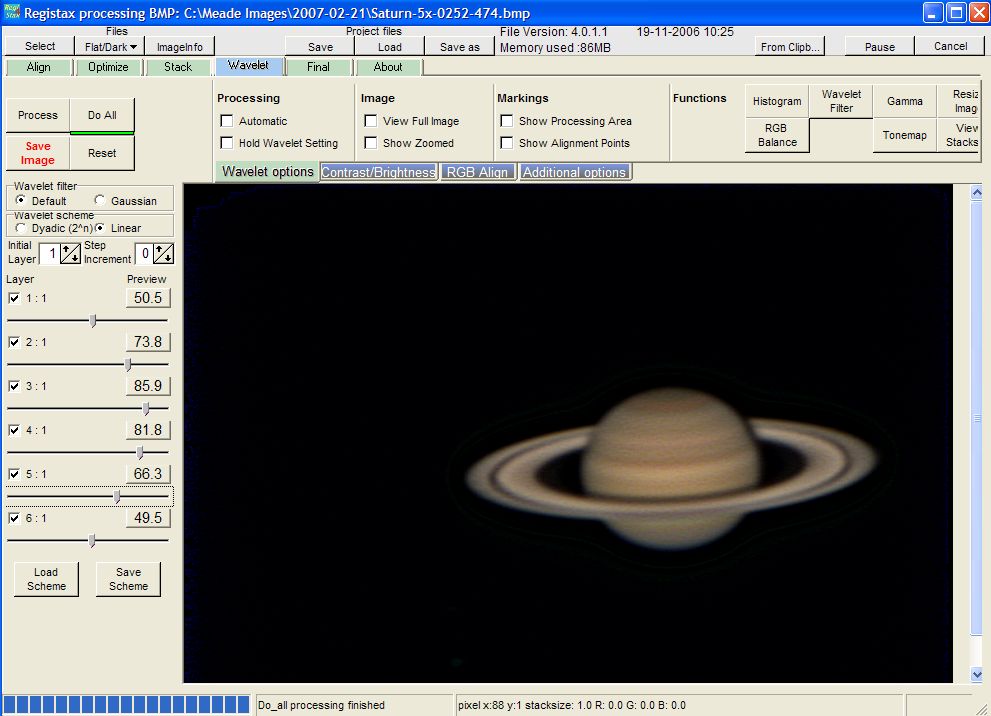This screenshot has width=991, height=716.
Task: Open the Flat/Dark dropdown
Action: click(111, 47)
